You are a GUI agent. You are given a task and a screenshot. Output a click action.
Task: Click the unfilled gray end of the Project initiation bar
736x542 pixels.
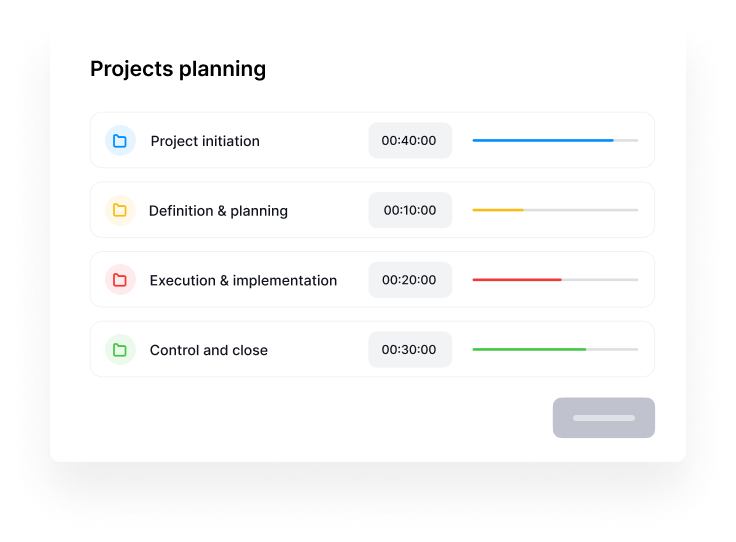pos(627,141)
